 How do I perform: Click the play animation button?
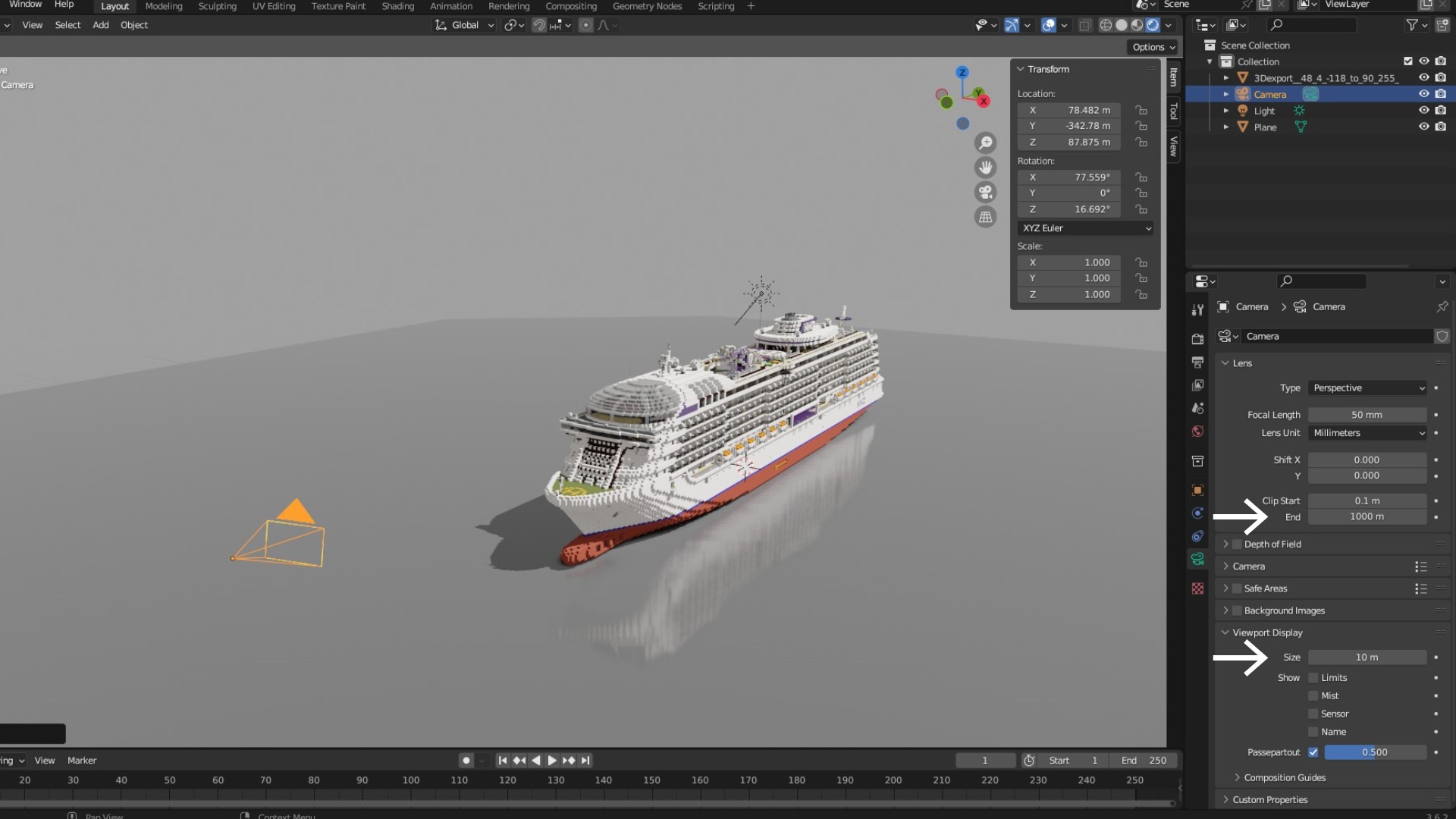[552, 761]
